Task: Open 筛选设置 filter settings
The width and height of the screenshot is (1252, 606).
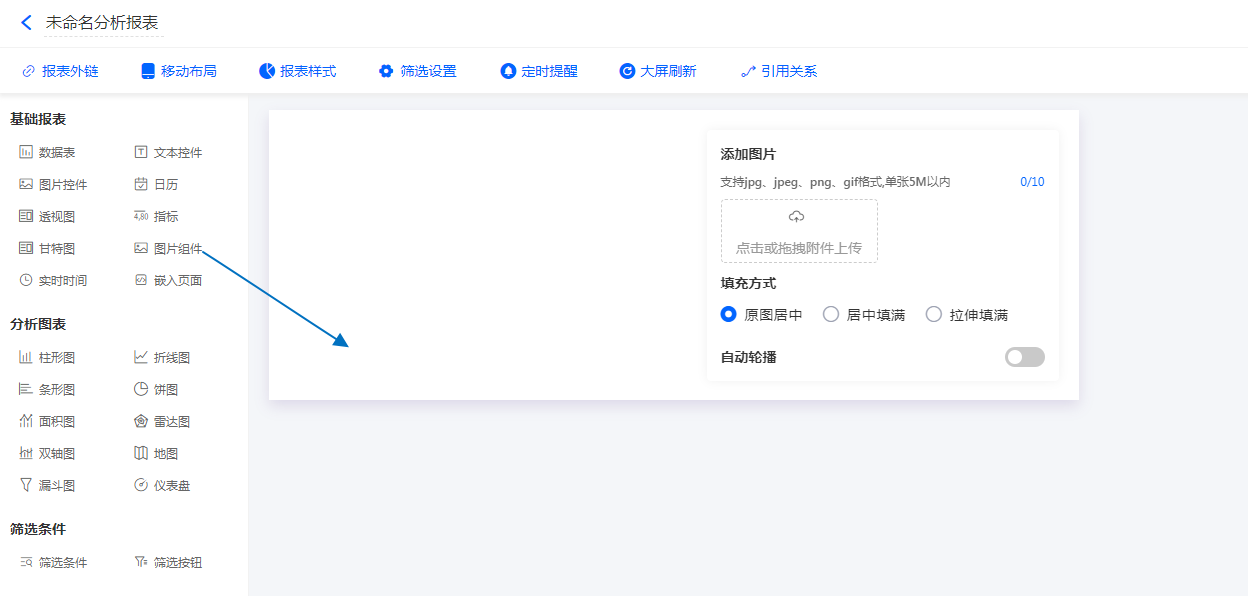Action: click(417, 71)
